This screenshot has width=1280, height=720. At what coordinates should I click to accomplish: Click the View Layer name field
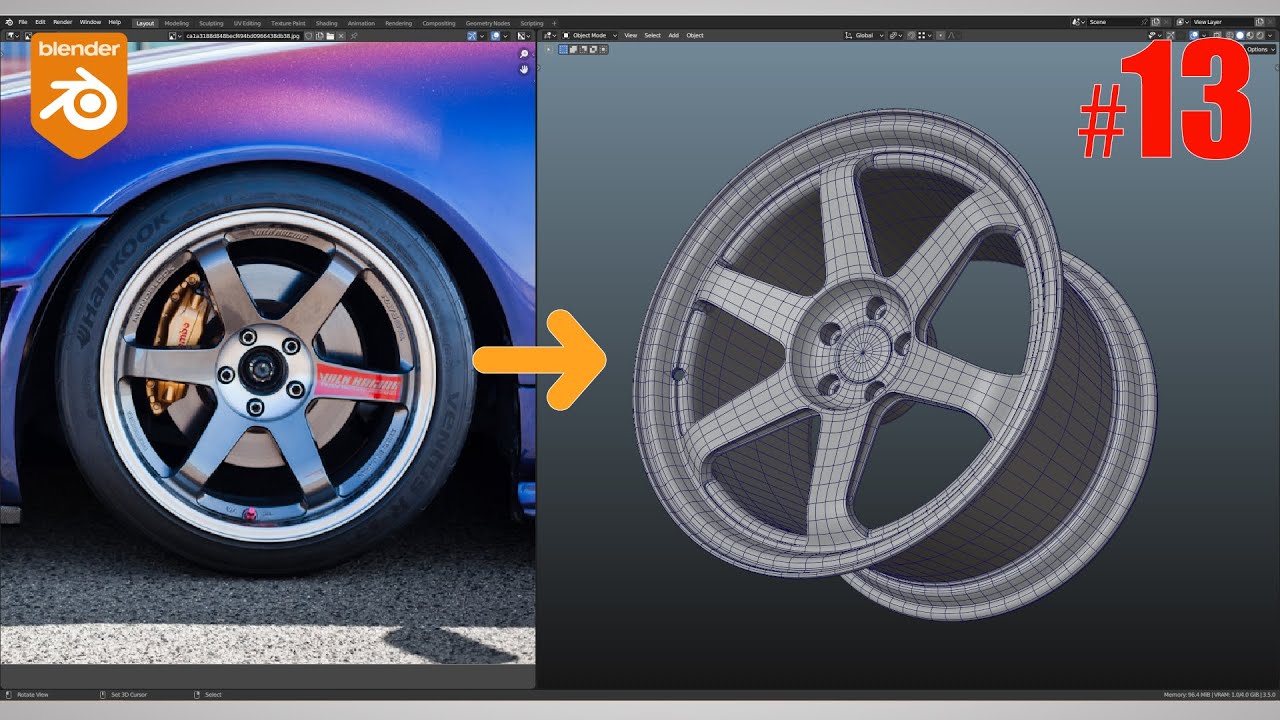[1222, 22]
